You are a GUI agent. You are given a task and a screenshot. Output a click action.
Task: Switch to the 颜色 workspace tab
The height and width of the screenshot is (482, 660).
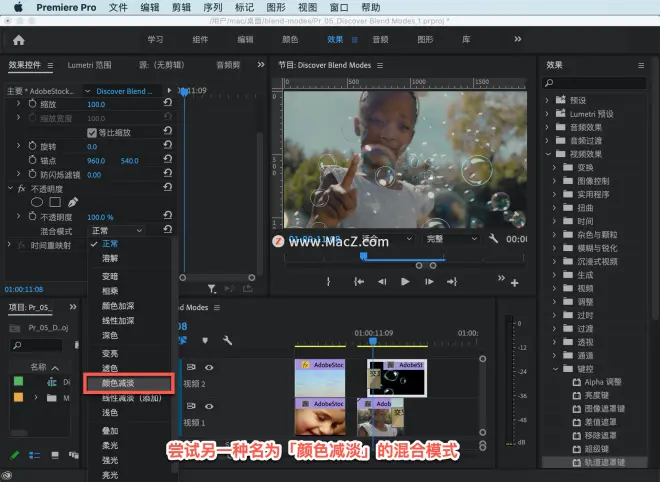(x=290, y=40)
